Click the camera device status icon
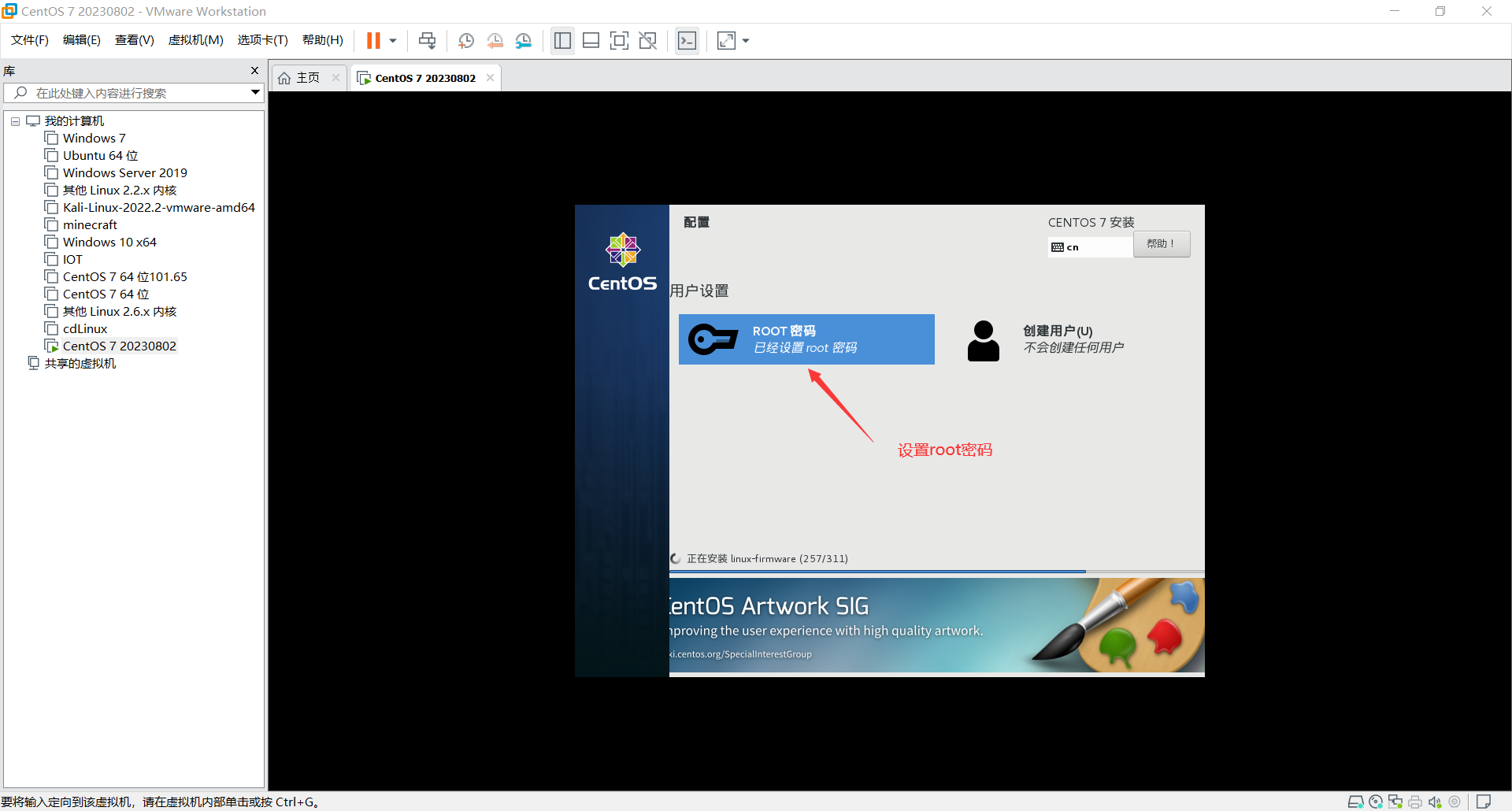The height and width of the screenshot is (811, 1512). (1455, 802)
